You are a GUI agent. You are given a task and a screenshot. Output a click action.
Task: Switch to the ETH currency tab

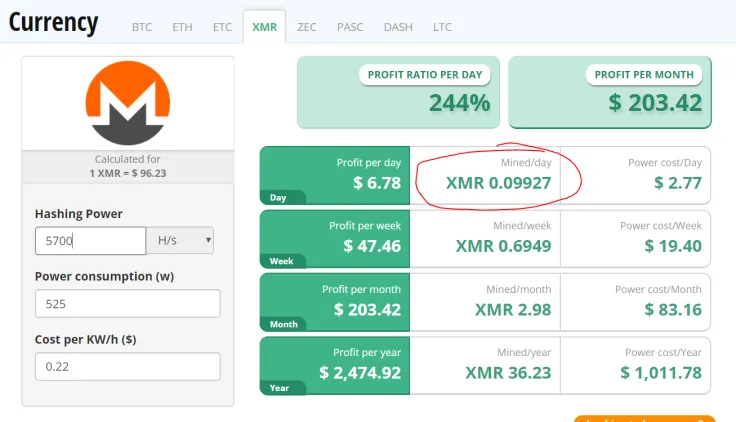click(182, 27)
